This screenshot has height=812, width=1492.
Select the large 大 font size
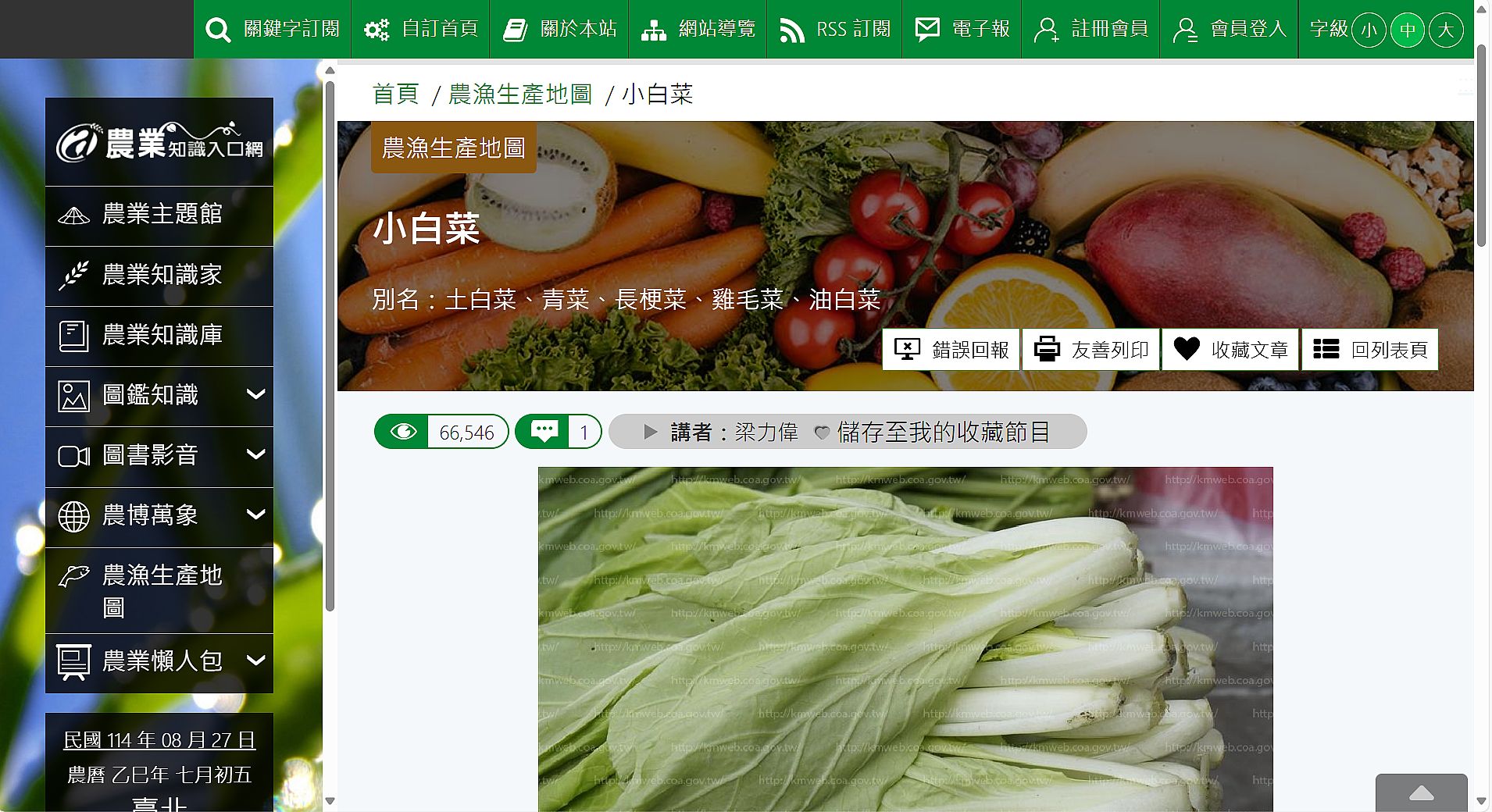pos(1446,30)
